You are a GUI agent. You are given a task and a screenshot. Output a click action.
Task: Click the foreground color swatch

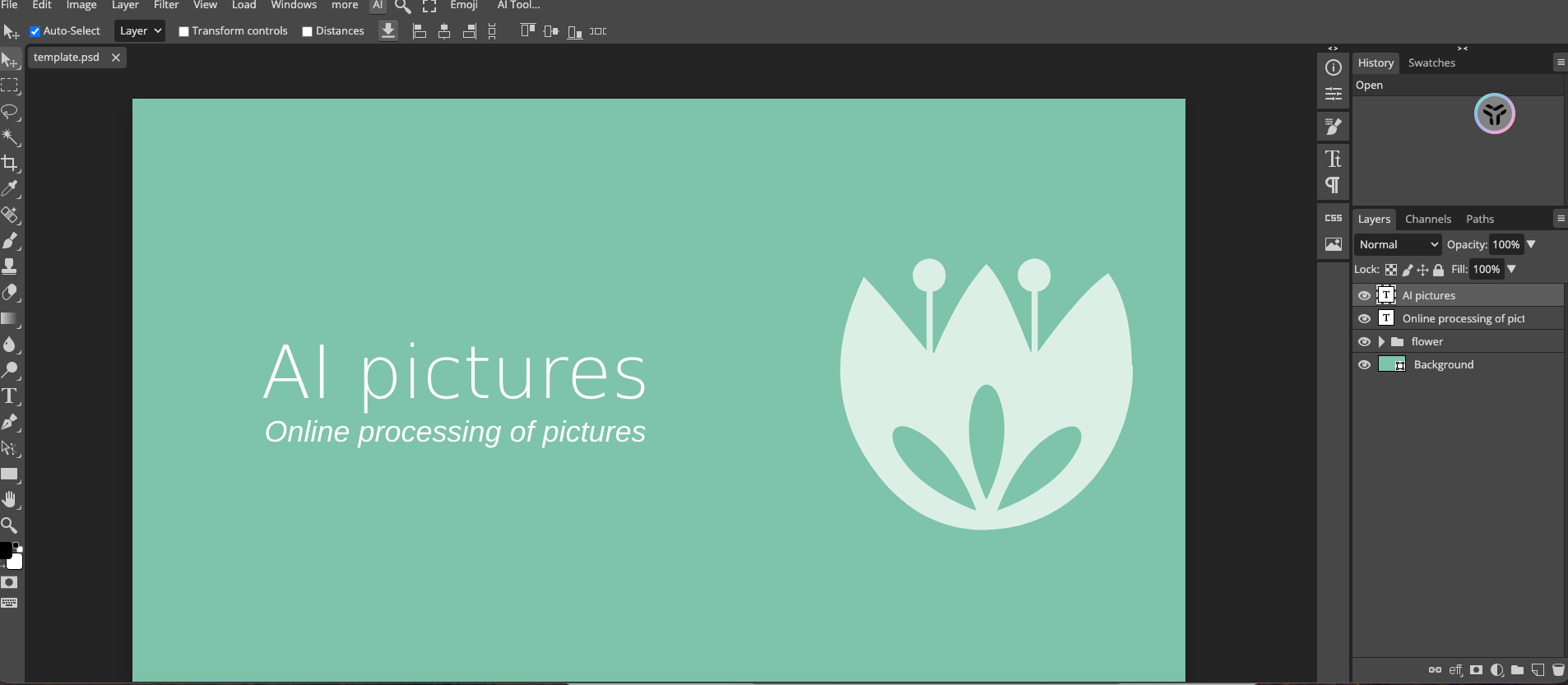(5, 550)
